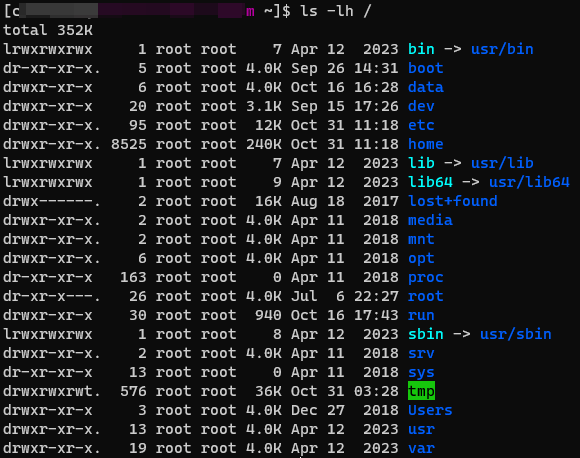Click the home directory entry
Viewport: 580px width, 458px height.
point(425,144)
